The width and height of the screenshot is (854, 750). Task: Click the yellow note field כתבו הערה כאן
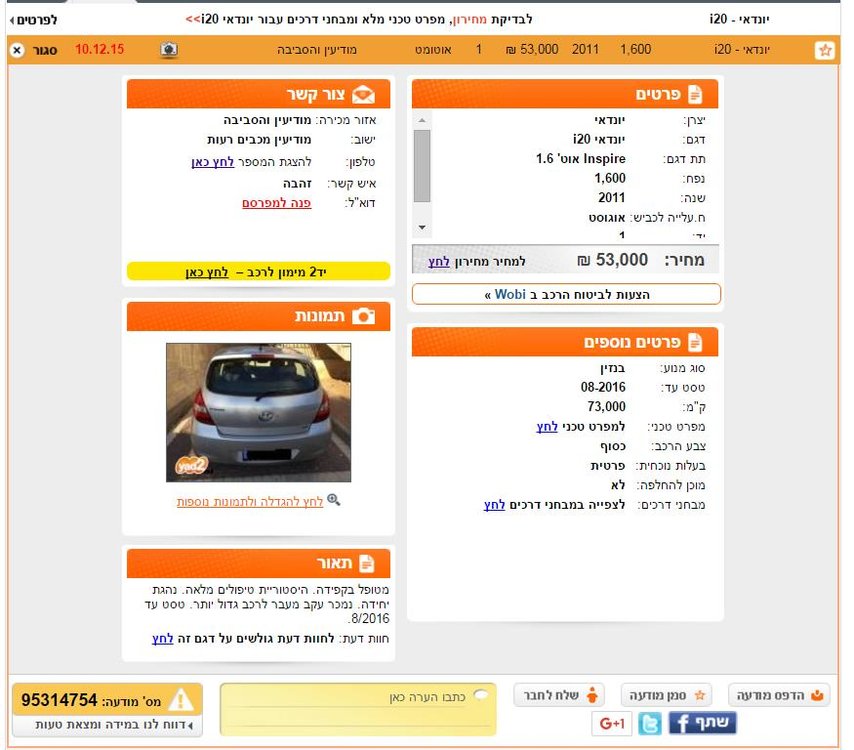tap(358, 709)
